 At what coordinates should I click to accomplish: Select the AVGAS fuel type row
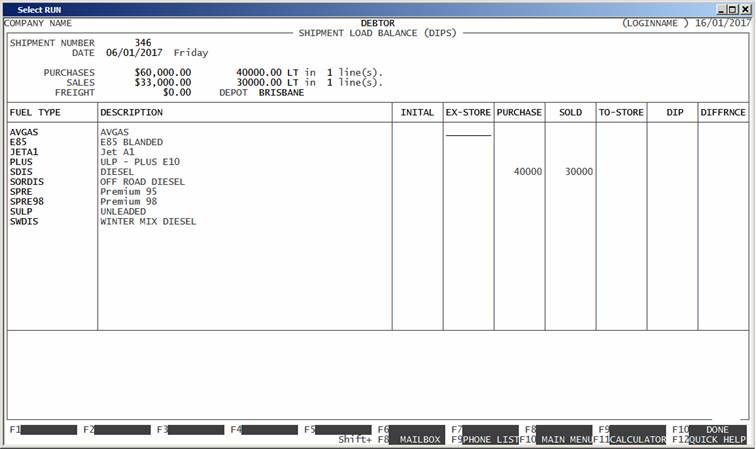(x=24, y=132)
